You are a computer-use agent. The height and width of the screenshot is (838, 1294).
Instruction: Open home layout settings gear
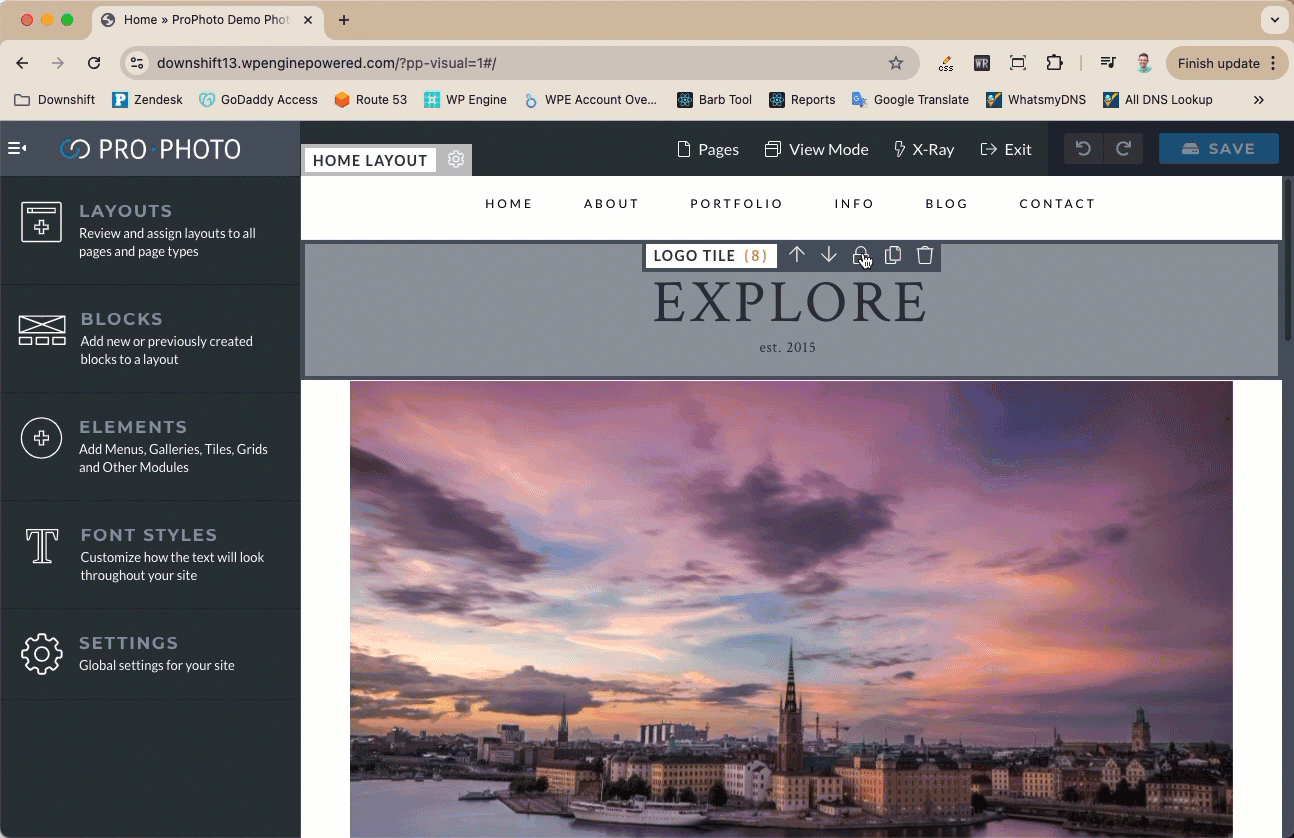pyautogui.click(x=456, y=160)
